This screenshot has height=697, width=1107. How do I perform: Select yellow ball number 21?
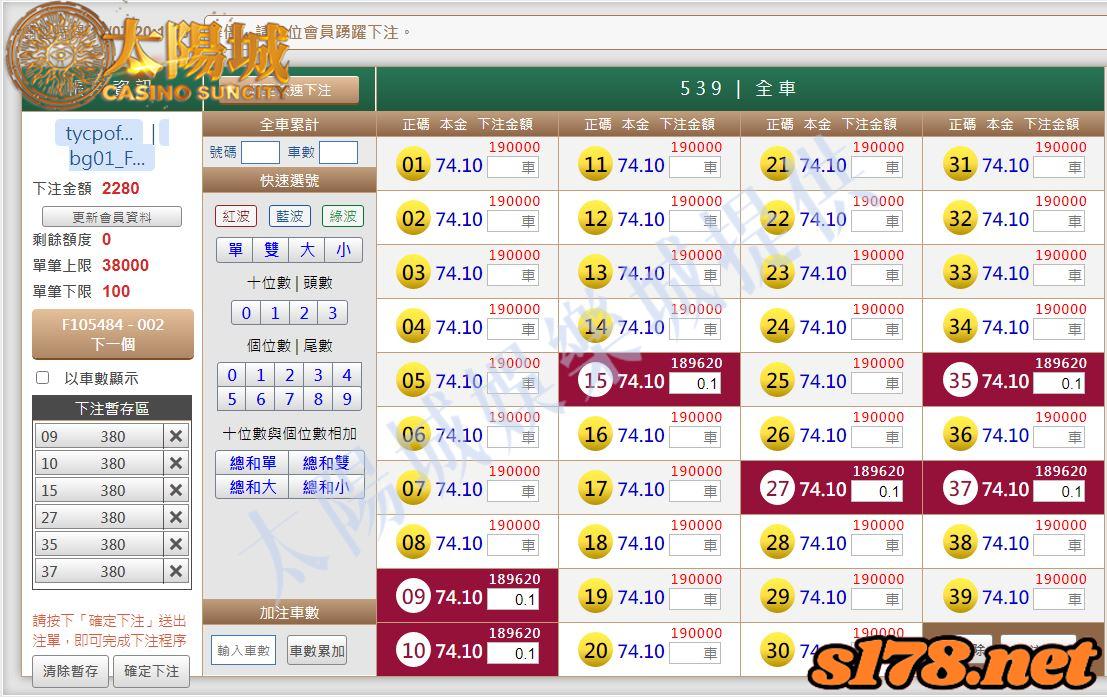click(x=777, y=165)
